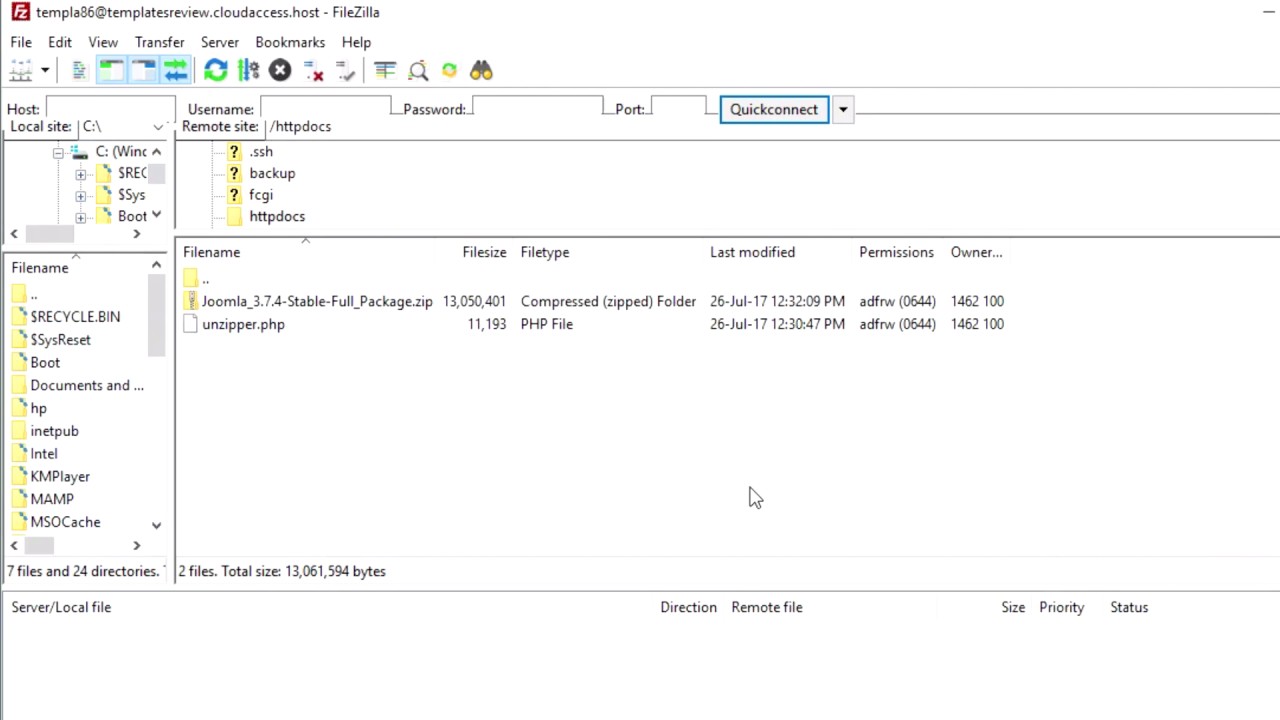Open the Bookmarks menu

pyautogui.click(x=290, y=42)
